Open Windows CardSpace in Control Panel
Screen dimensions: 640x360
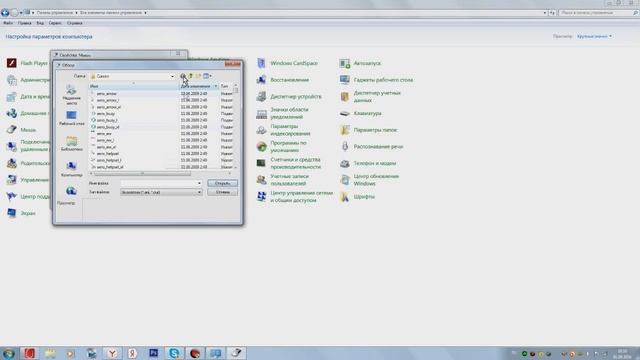coord(287,63)
